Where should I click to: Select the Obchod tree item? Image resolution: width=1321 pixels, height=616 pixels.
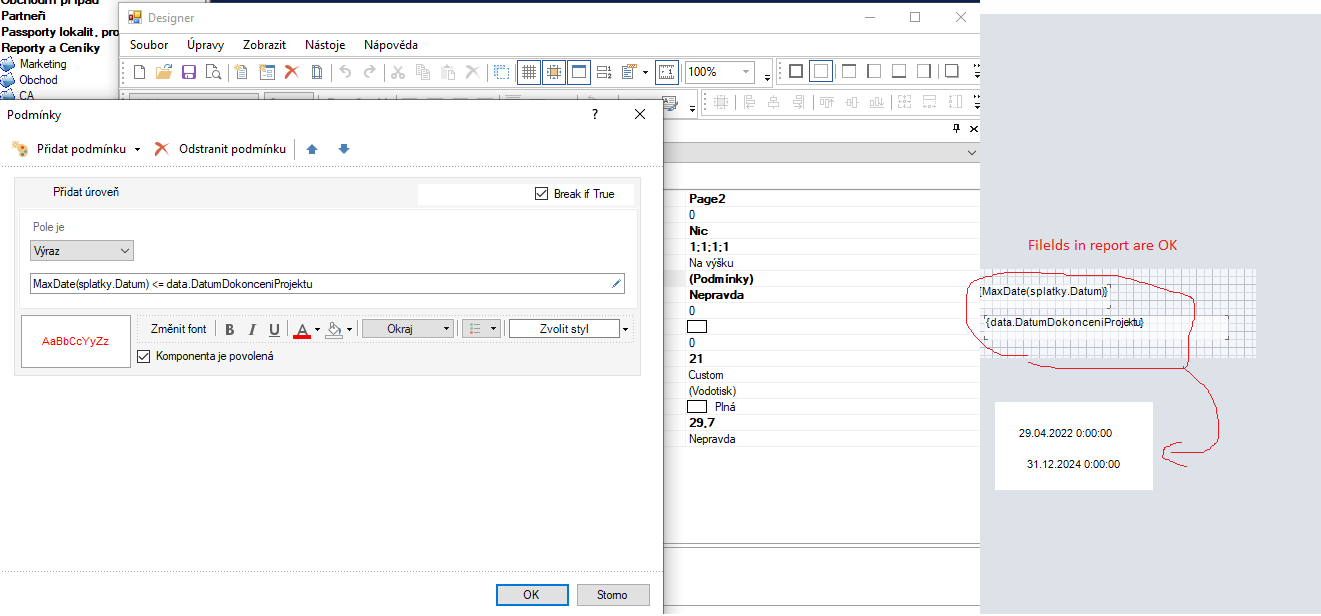[x=38, y=80]
